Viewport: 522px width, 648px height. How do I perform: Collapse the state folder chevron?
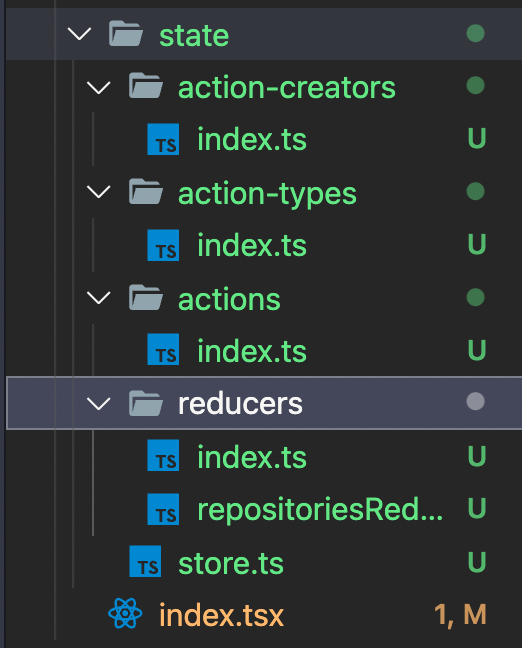(79, 34)
